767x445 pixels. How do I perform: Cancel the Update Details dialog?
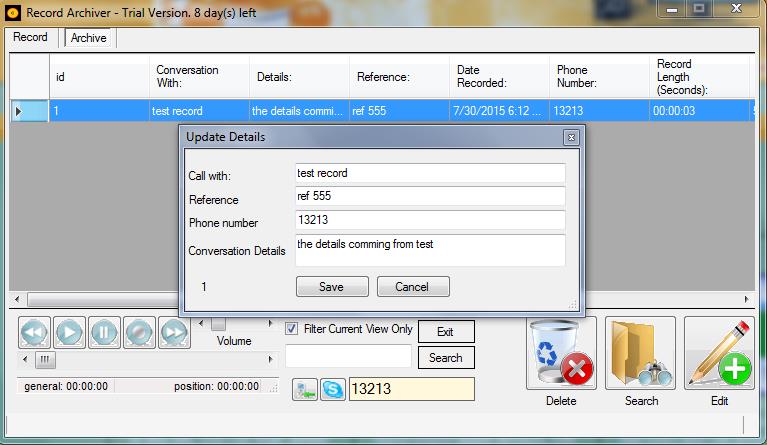coord(412,287)
